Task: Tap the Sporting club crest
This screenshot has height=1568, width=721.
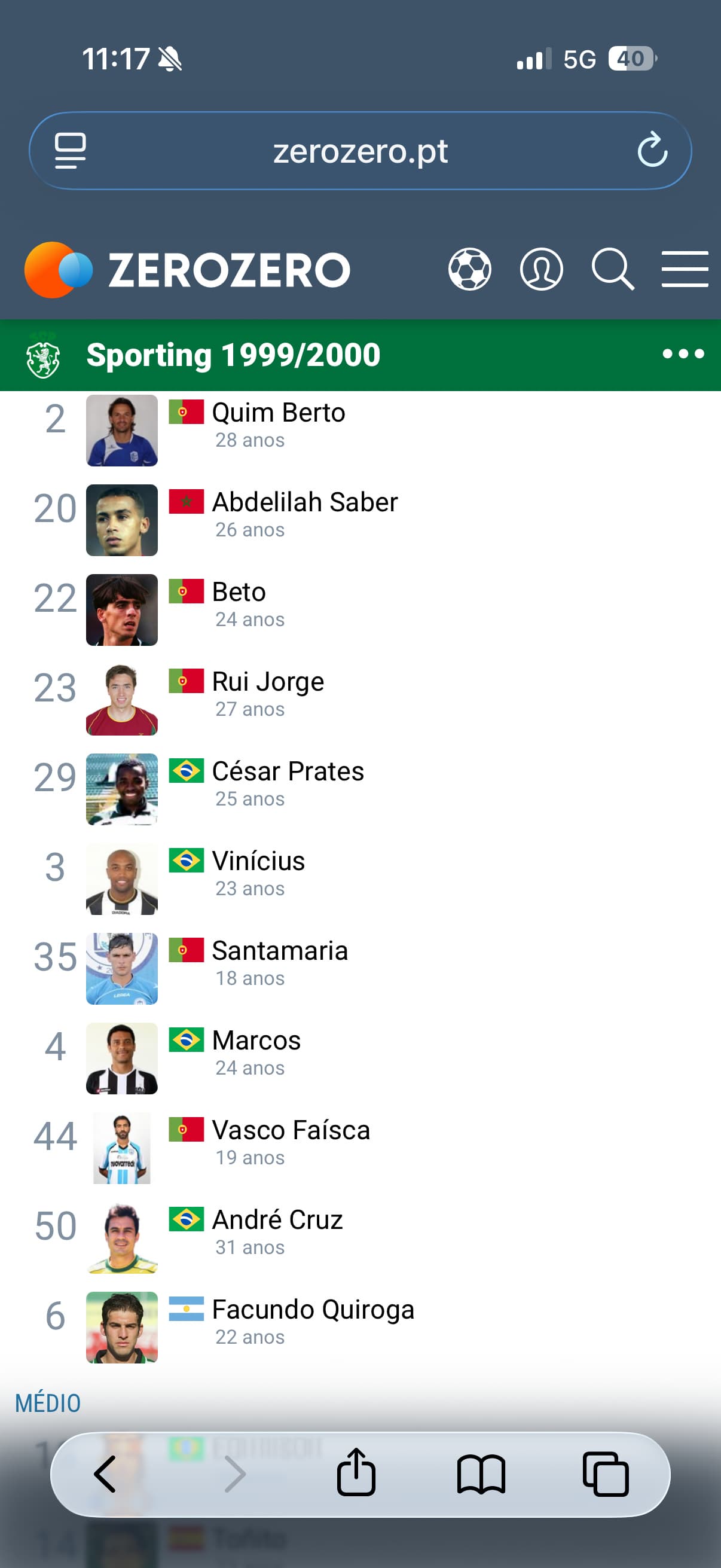Action: (42, 356)
